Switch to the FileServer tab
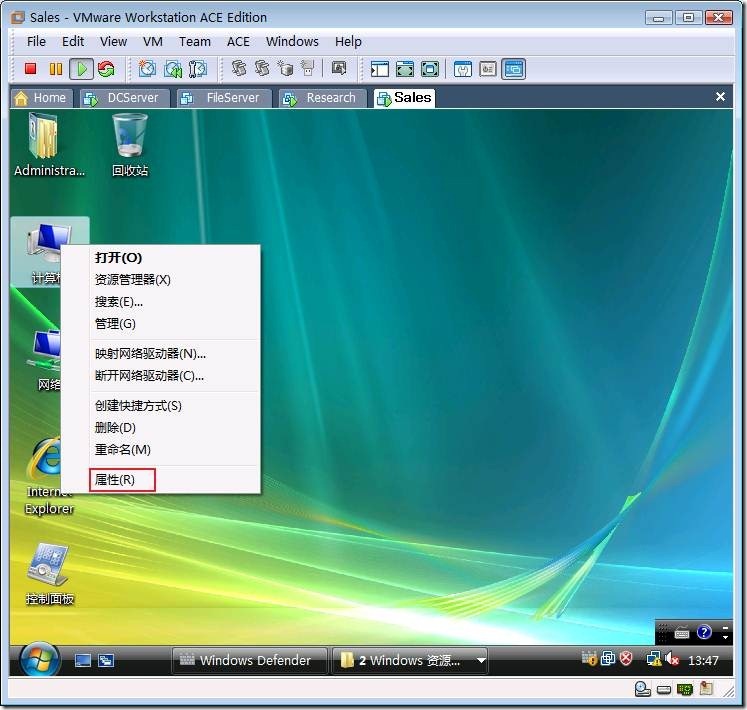 [224, 98]
